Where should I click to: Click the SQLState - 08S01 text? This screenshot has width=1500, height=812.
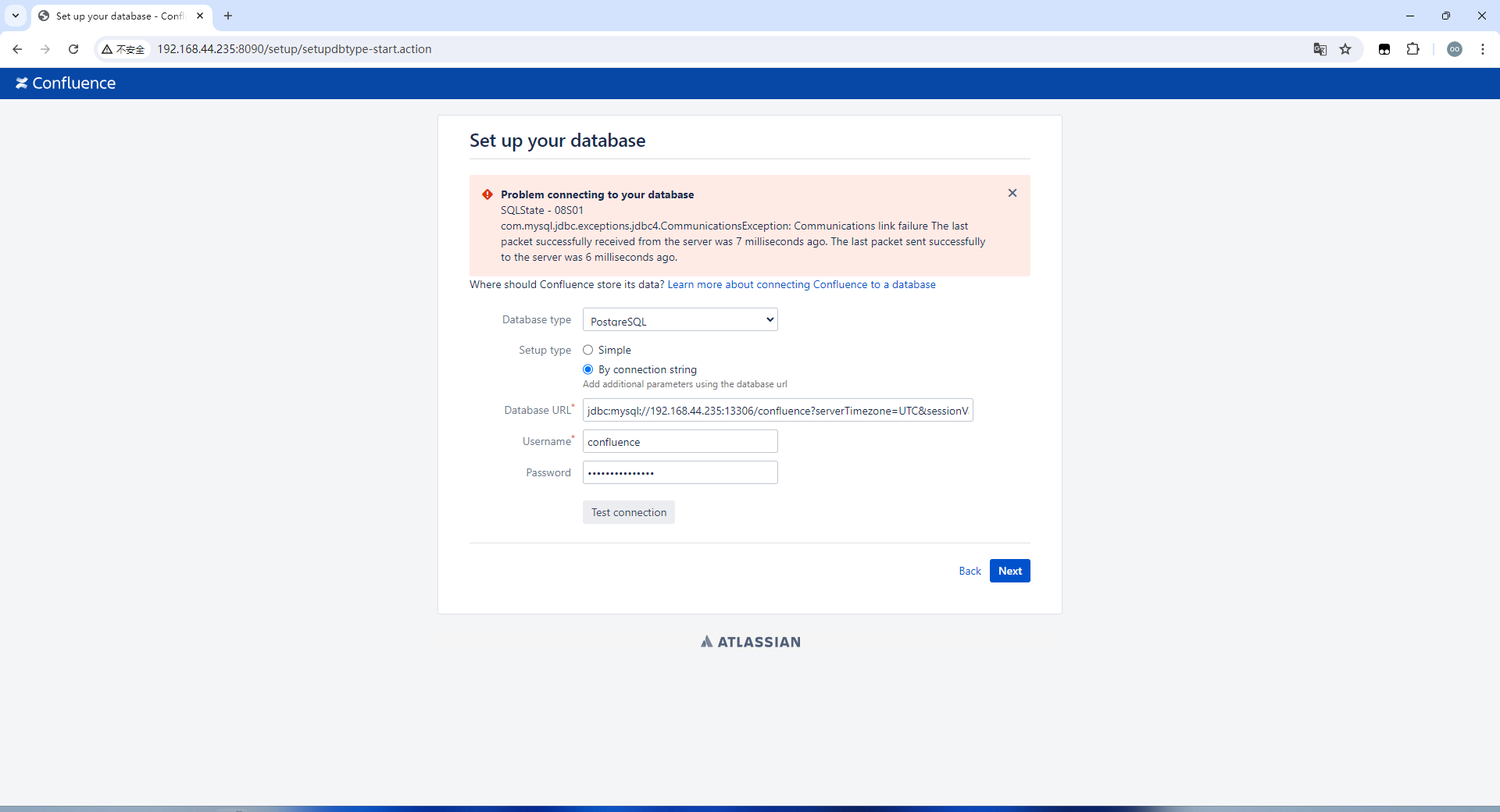point(542,210)
